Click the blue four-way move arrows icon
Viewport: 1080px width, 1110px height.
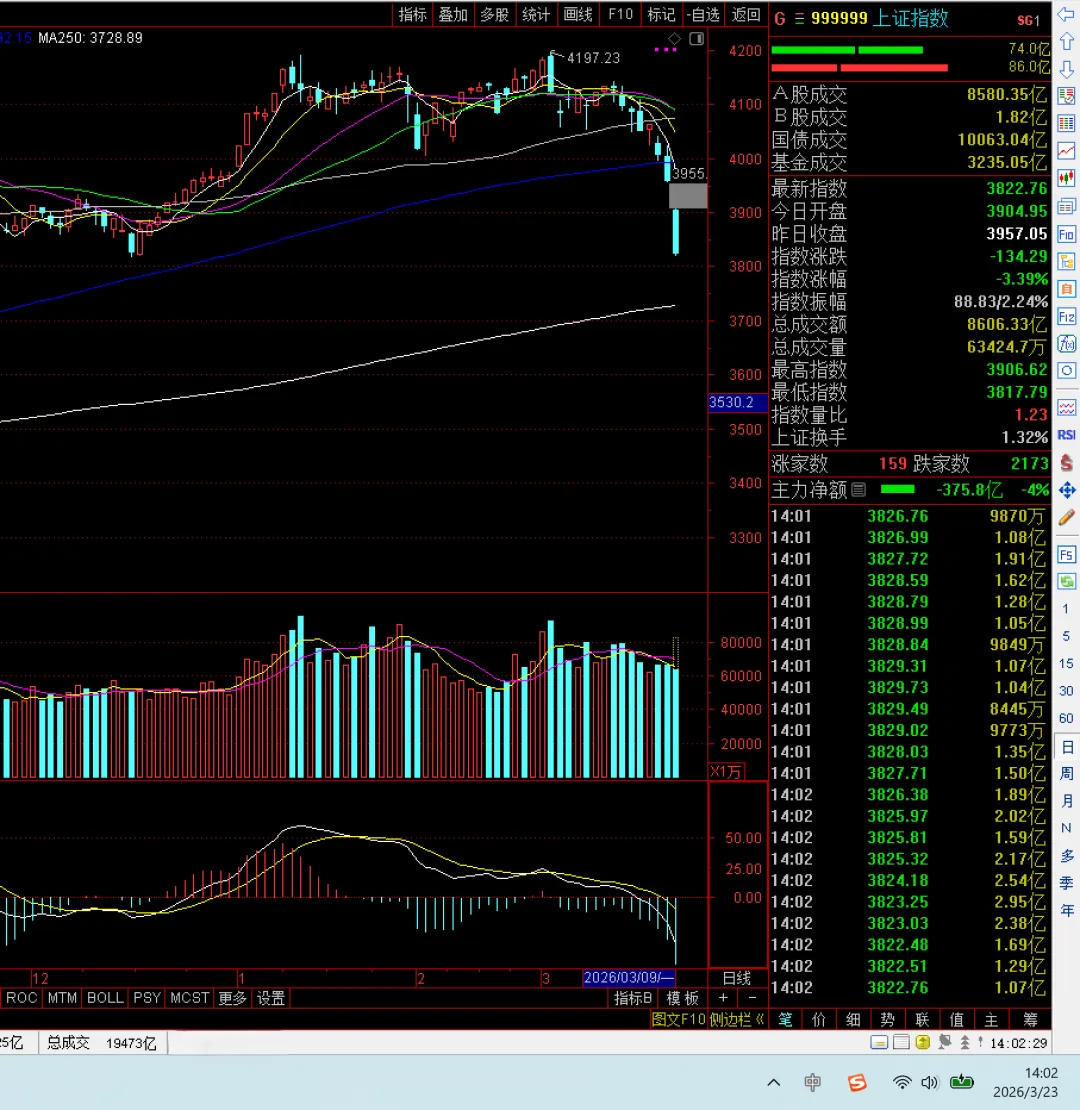point(1066,490)
